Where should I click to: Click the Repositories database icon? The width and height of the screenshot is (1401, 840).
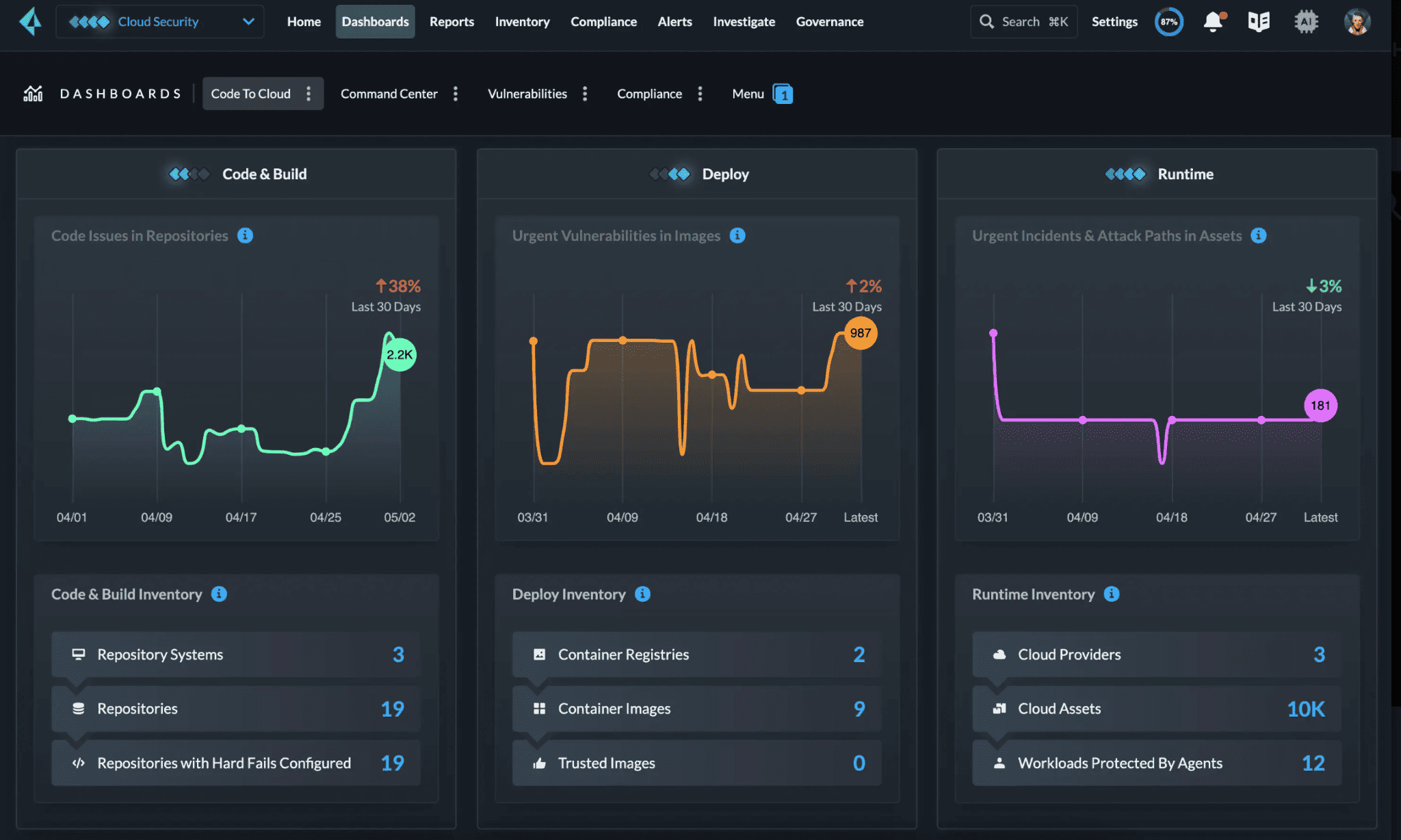click(x=79, y=709)
